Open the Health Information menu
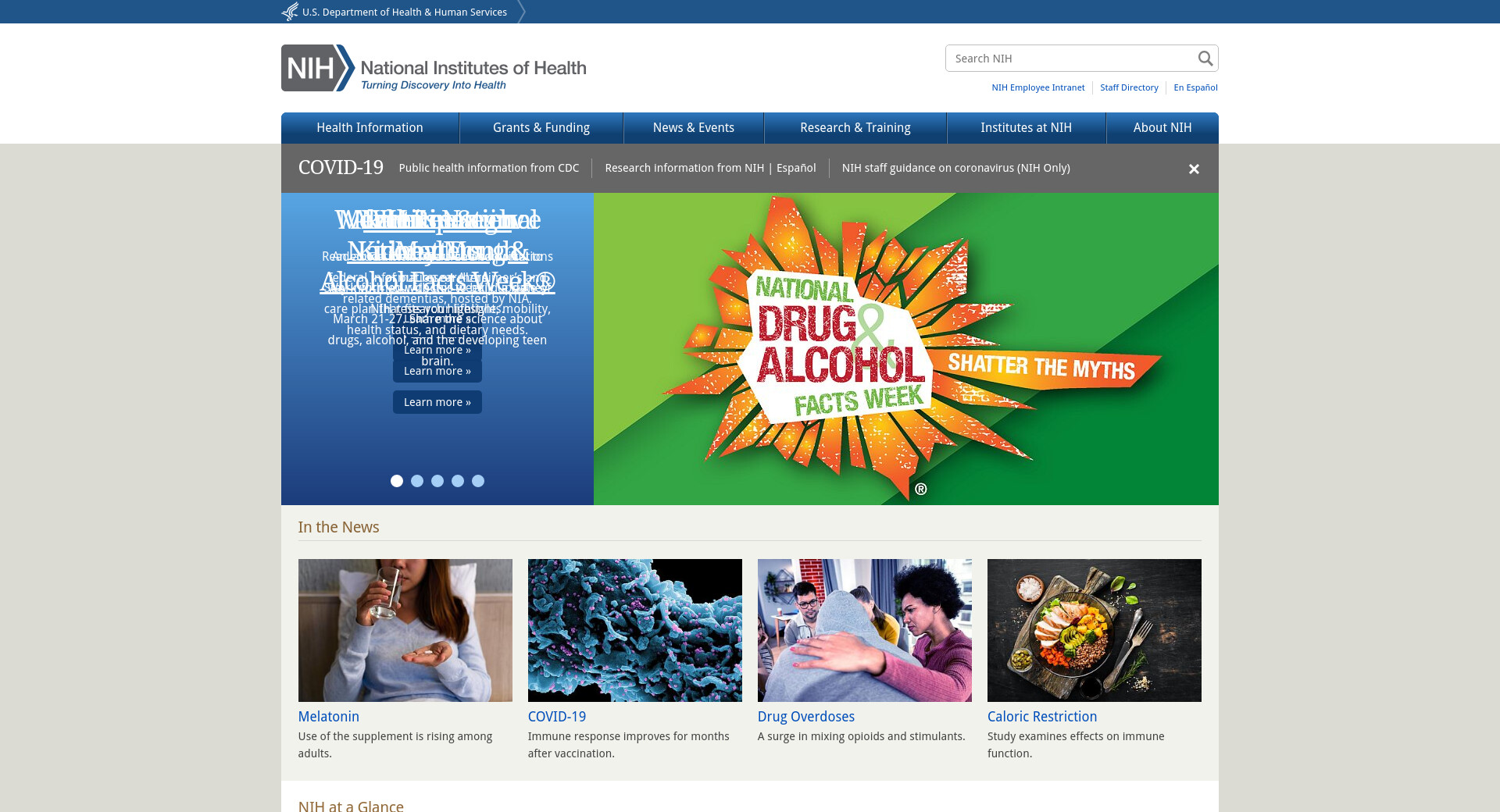 pos(370,128)
